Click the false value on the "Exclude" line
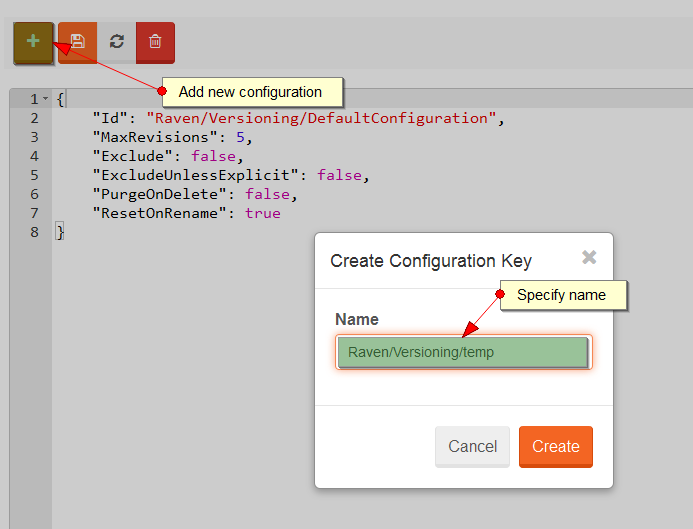This screenshot has width=693, height=529. click(213, 156)
